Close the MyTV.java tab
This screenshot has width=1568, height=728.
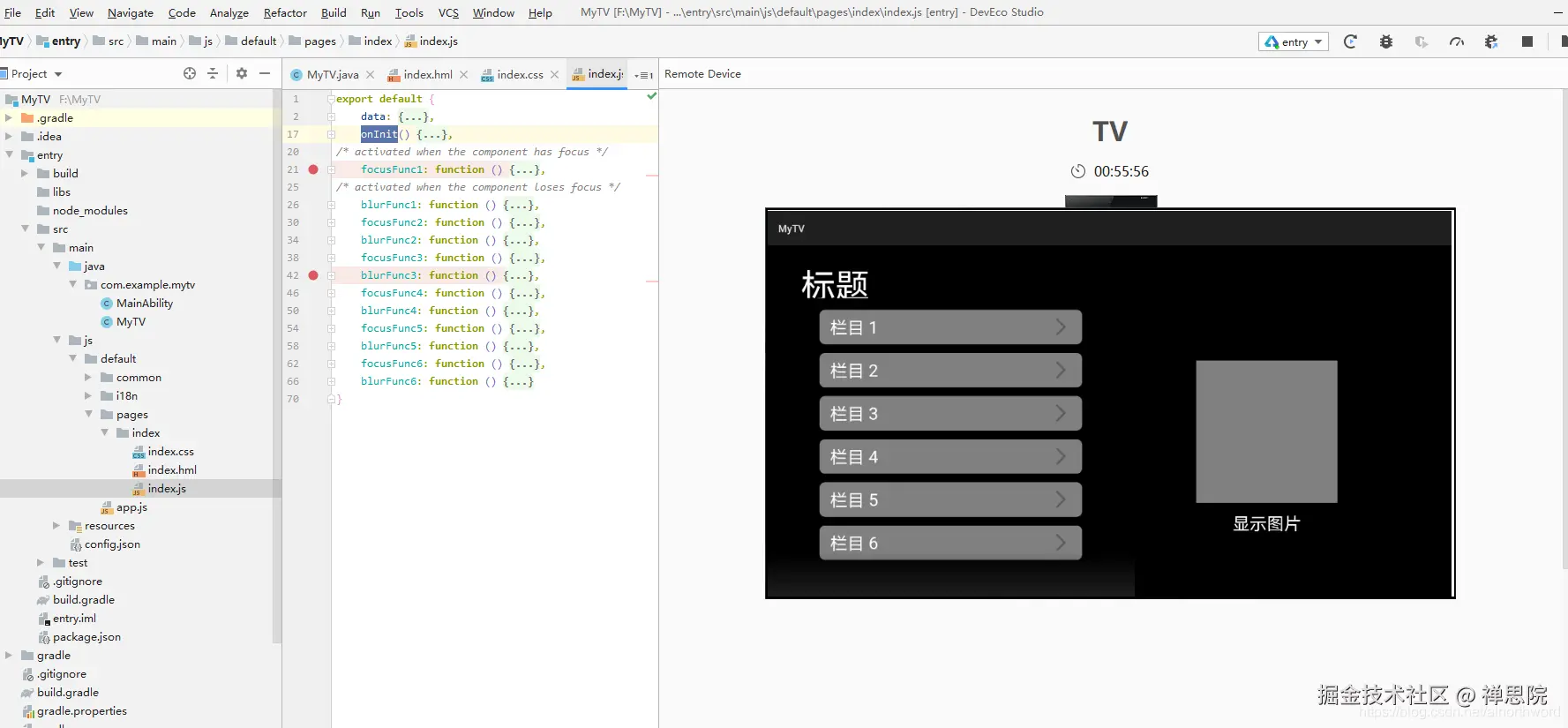tap(370, 75)
